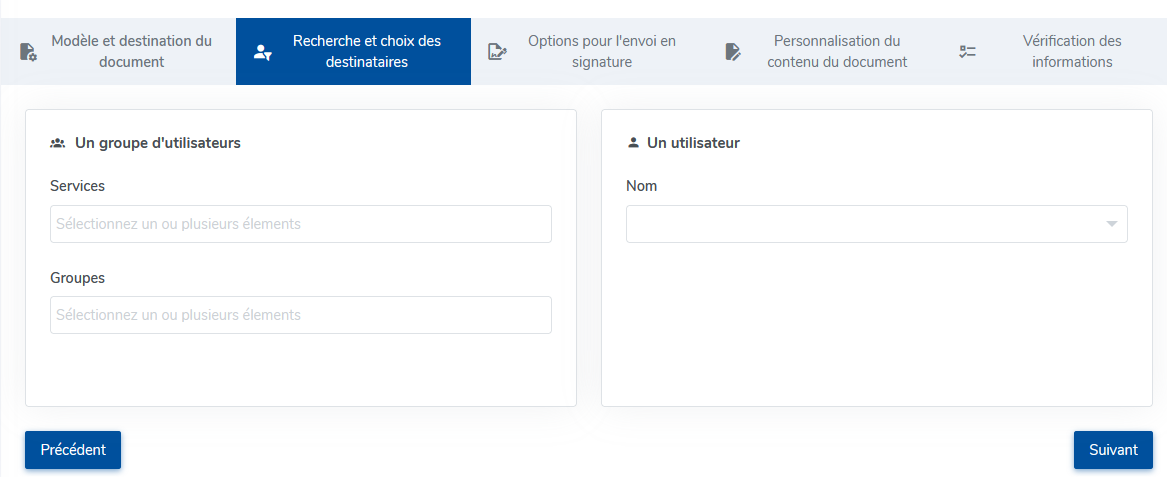Click inside the Nom user field
The image size is (1167, 477).
coord(877,224)
